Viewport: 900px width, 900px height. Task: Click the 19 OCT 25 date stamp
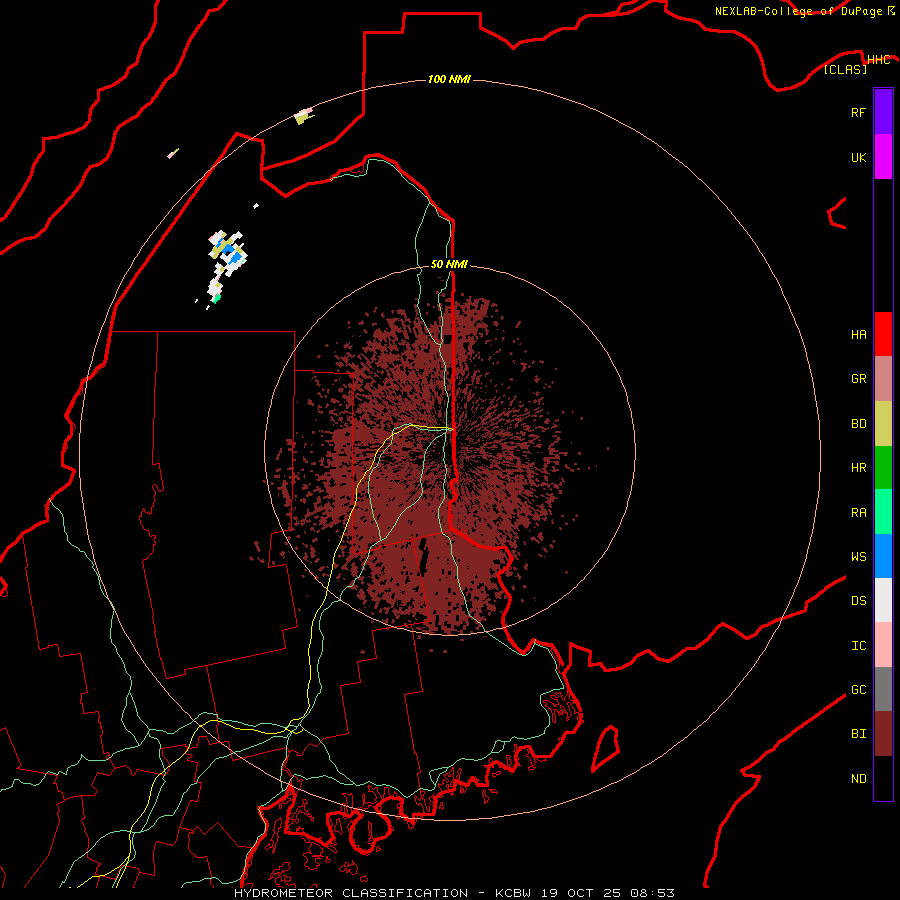[582, 893]
